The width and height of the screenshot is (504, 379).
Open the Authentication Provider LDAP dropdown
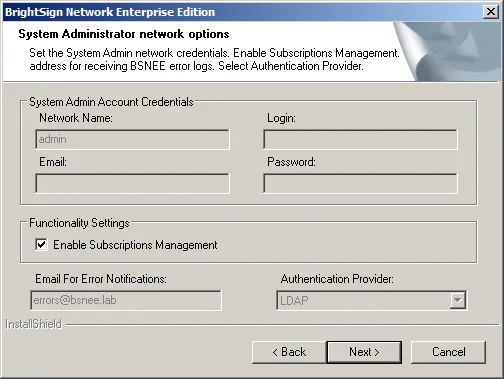(x=457, y=300)
